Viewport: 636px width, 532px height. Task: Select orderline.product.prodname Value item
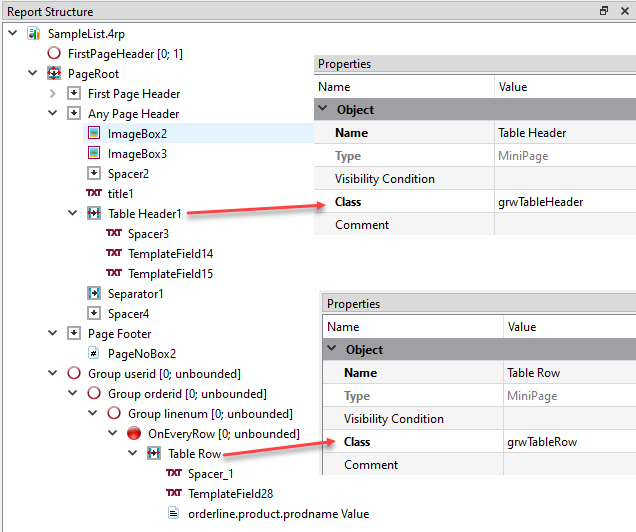279,514
